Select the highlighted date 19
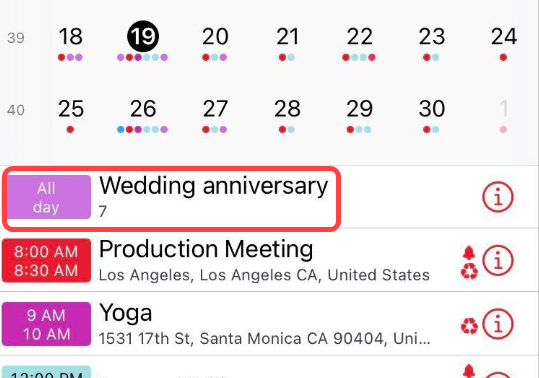Image resolution: width=539 pixels, height=378 pixels. [143, 36]
